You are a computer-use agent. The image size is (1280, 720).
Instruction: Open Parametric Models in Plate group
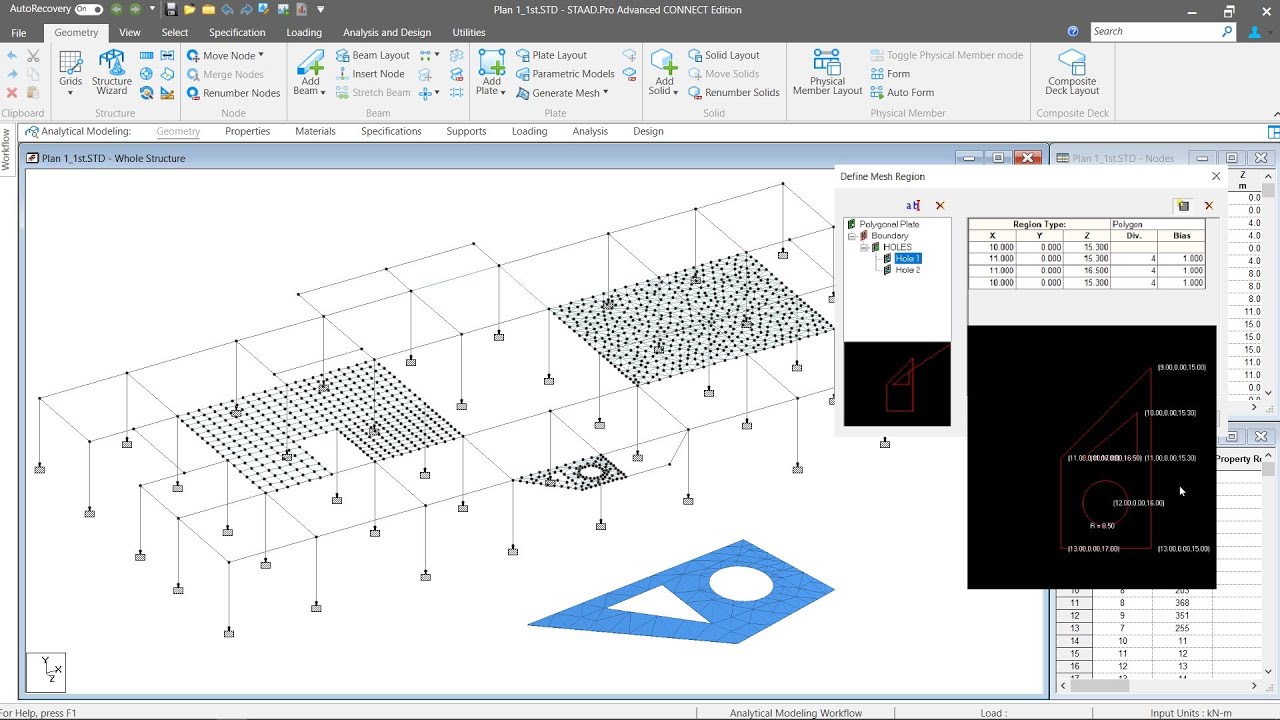[566, 74]
